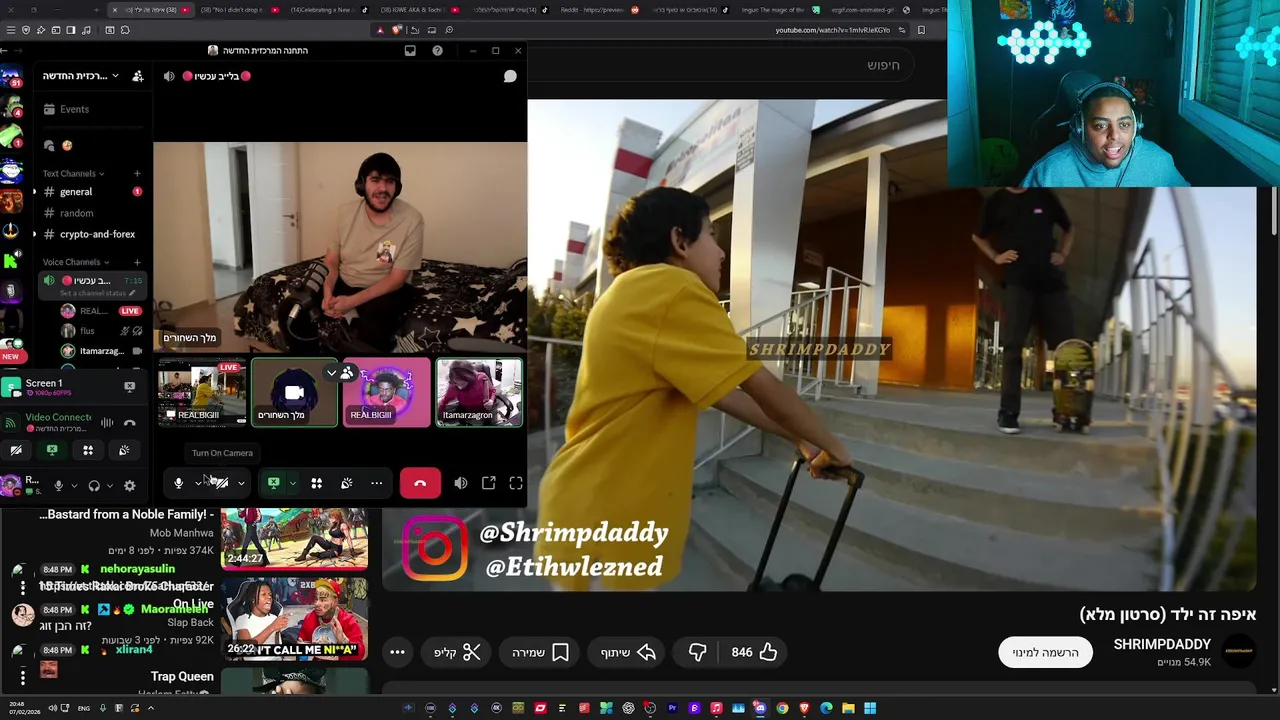Add a new voice channel plus icon
Image resolution: width=1280 pixels, height=720 pixels.
137,262
